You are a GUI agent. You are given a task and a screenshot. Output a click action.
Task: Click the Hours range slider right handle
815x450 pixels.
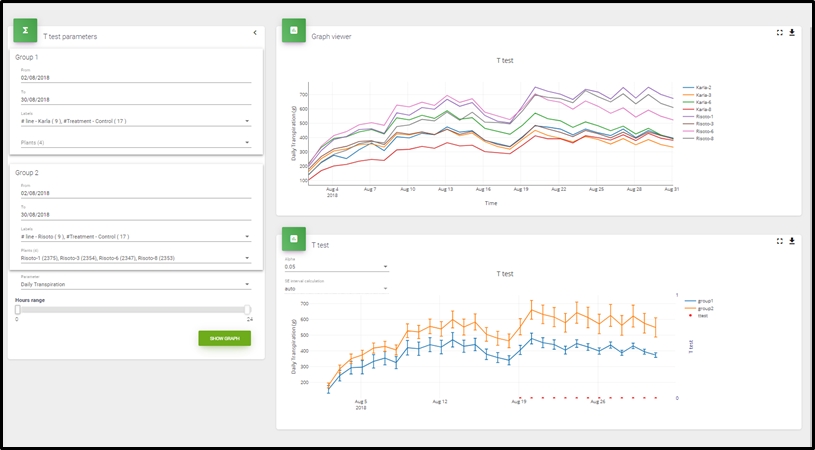[248, 310]
